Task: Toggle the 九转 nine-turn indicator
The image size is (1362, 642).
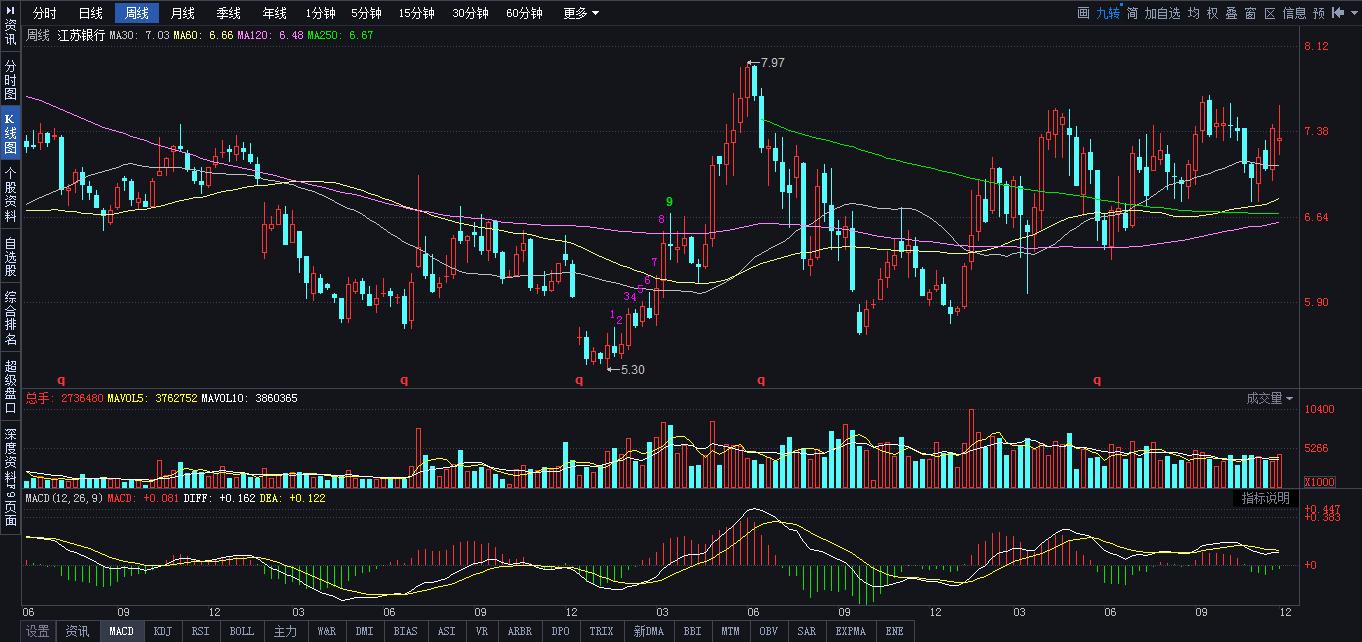Action: tap(1109, 12)
